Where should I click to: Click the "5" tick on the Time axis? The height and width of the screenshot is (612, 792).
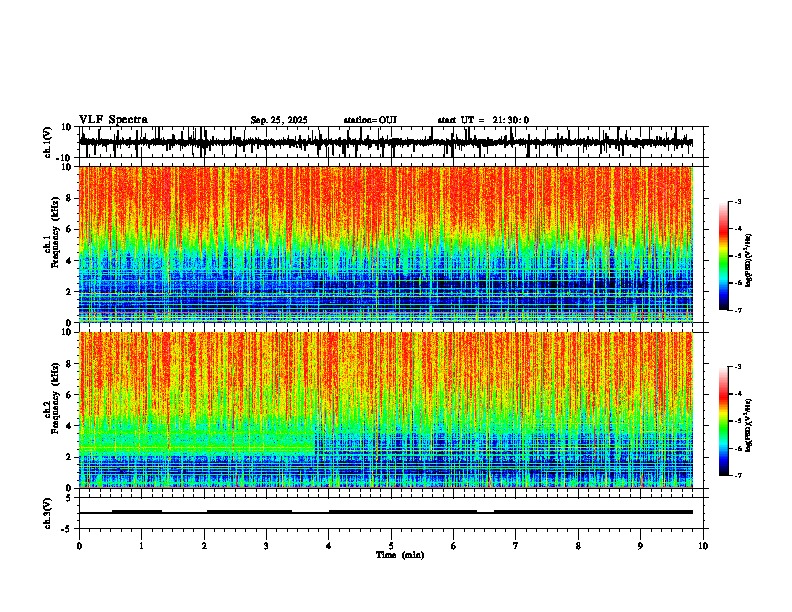pyautogui.click(x=391, y=546)
